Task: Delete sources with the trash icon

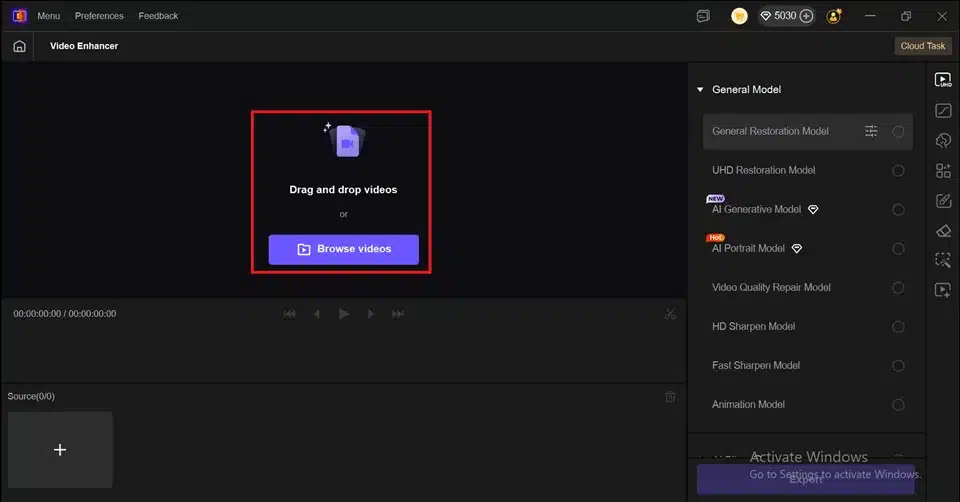Action: [x=670, y=397]
